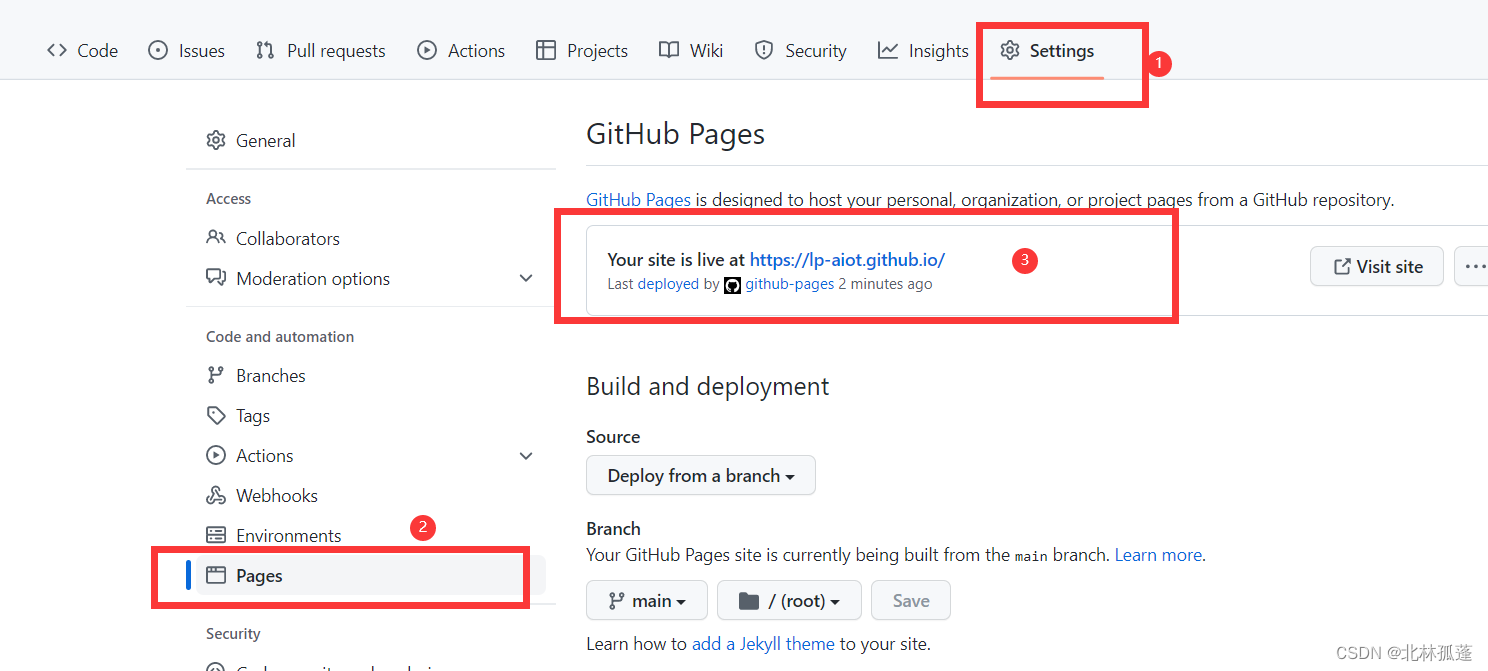The image size is (1488, 671).
Task: Open the main branch dropdown
Action: pyautogui.click(x=647, y=600)
